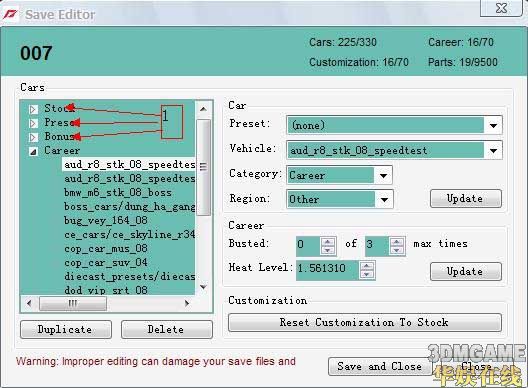Increase the max times spinner
The width and height of the screenshot is (528, 388).
(397, 242)
